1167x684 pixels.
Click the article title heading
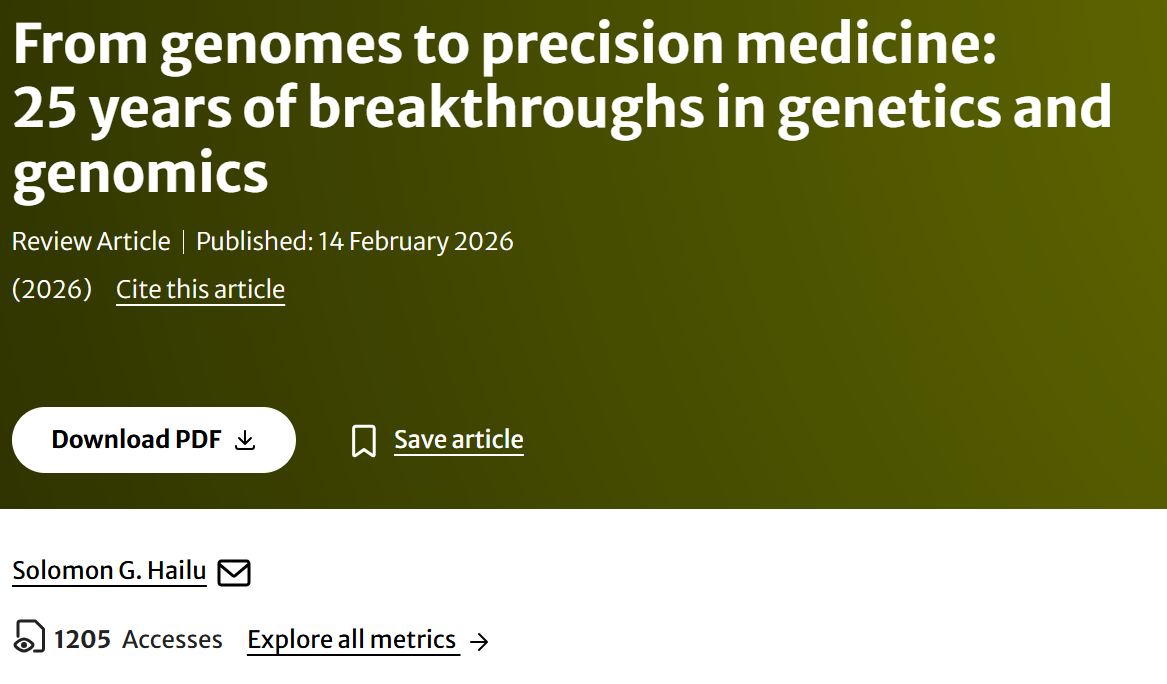(x=563, y=108)
